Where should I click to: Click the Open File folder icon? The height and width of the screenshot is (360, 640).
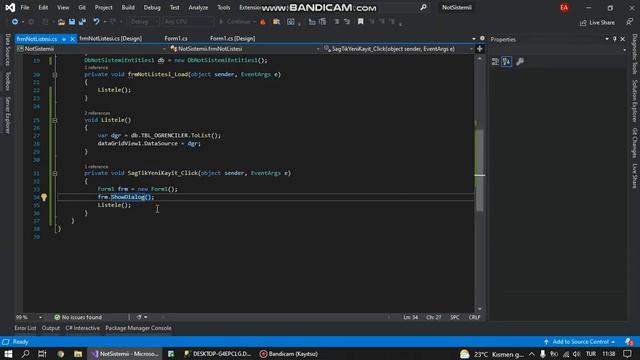click(61, 22)
